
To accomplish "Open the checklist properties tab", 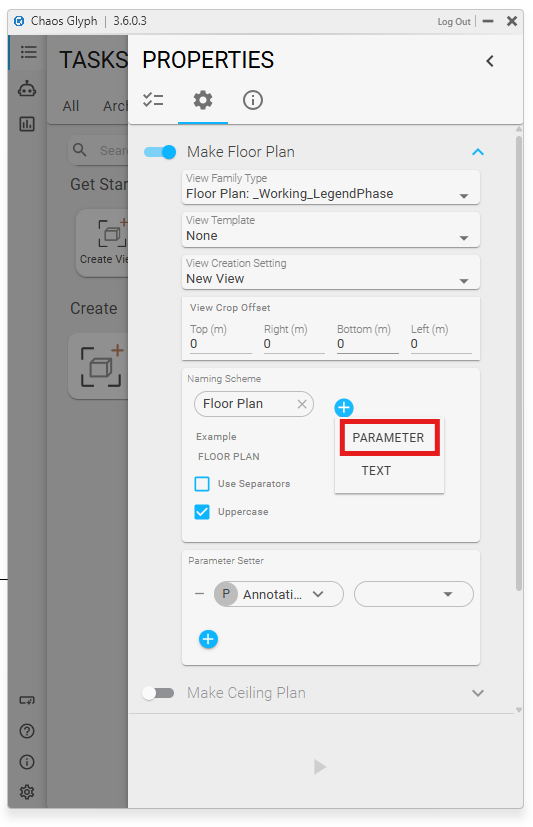I will 153,100.
